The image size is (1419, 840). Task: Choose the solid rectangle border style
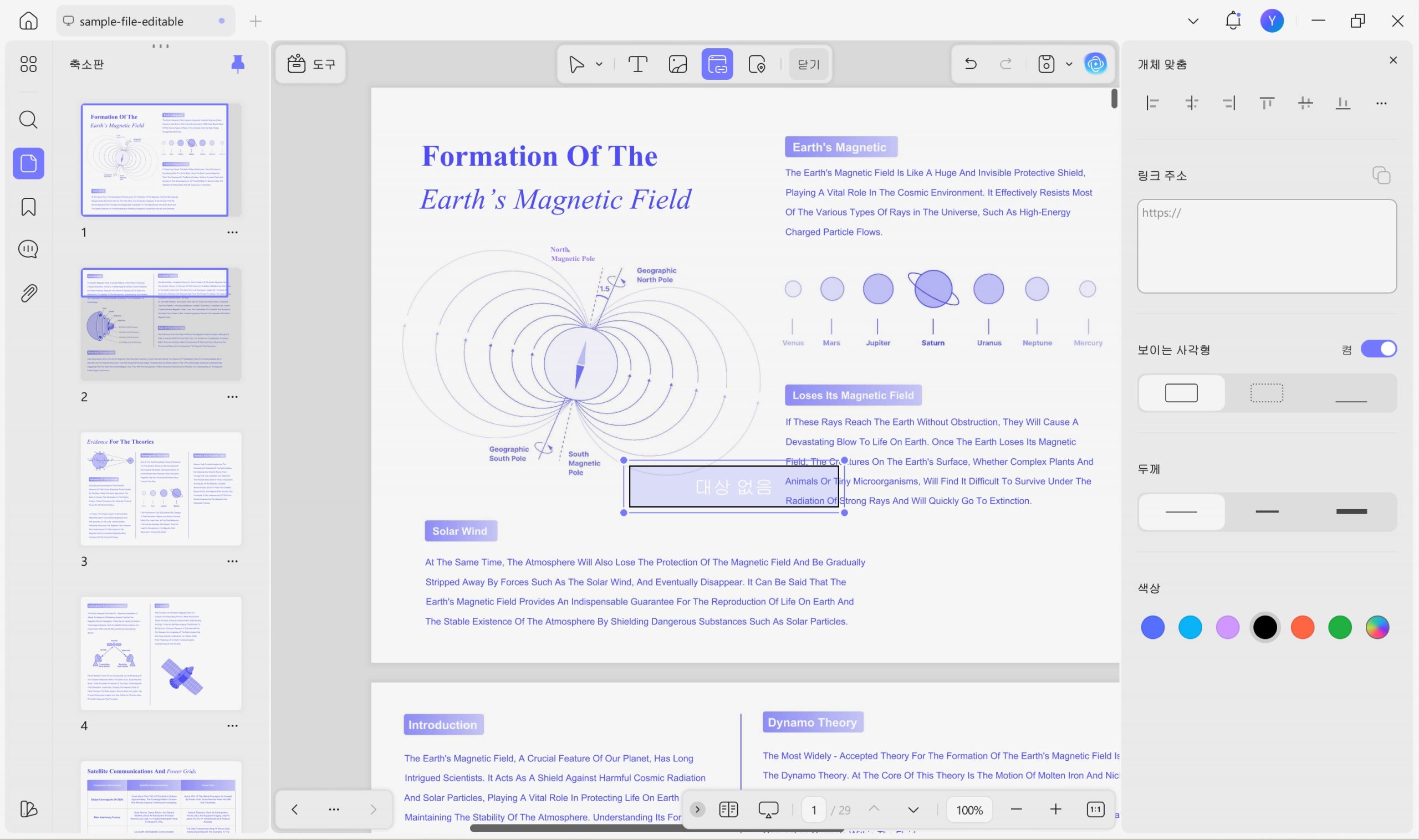(1181, 393)
